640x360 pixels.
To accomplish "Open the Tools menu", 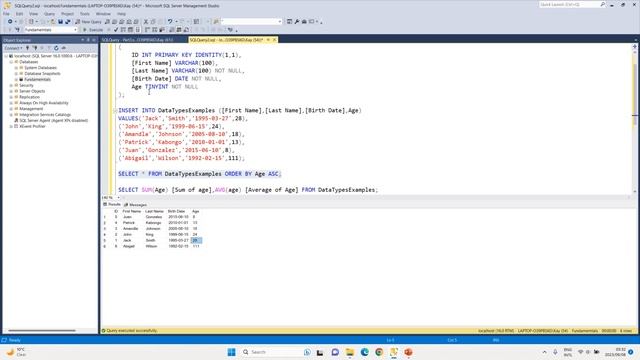I will pyautogui.click(x=85, y=14).
